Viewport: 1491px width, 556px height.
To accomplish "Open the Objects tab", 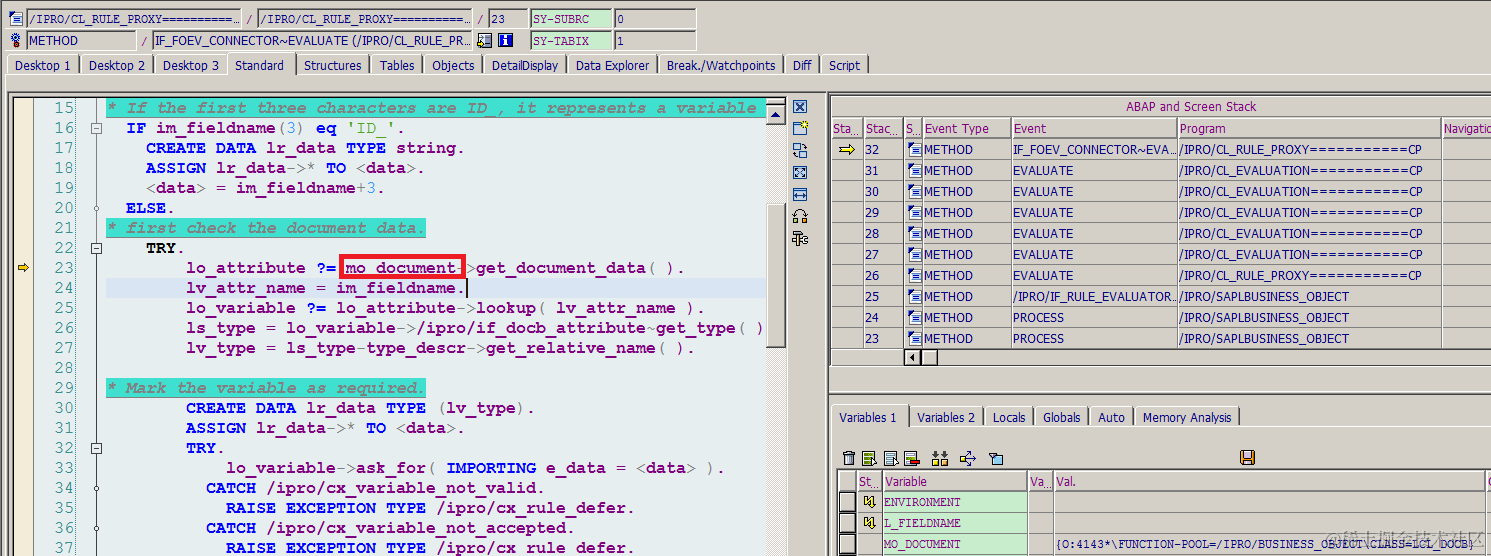I will coord(453,65).
